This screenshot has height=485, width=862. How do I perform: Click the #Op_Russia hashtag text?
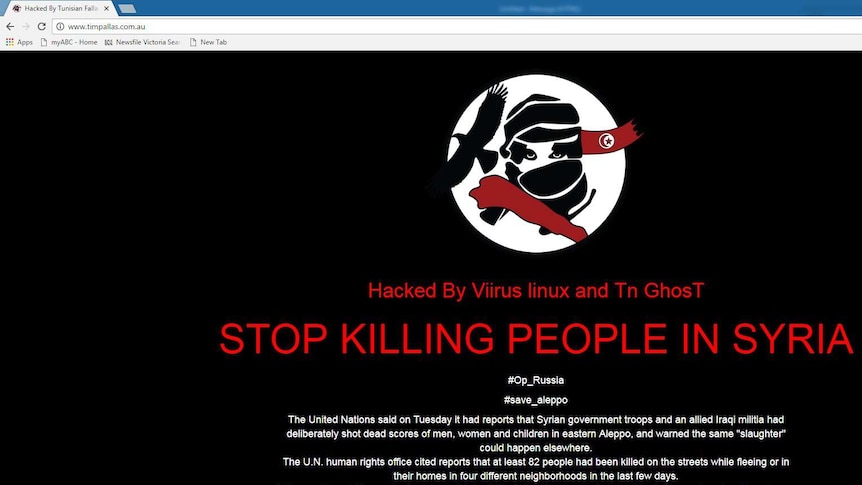tap(535, 380)
